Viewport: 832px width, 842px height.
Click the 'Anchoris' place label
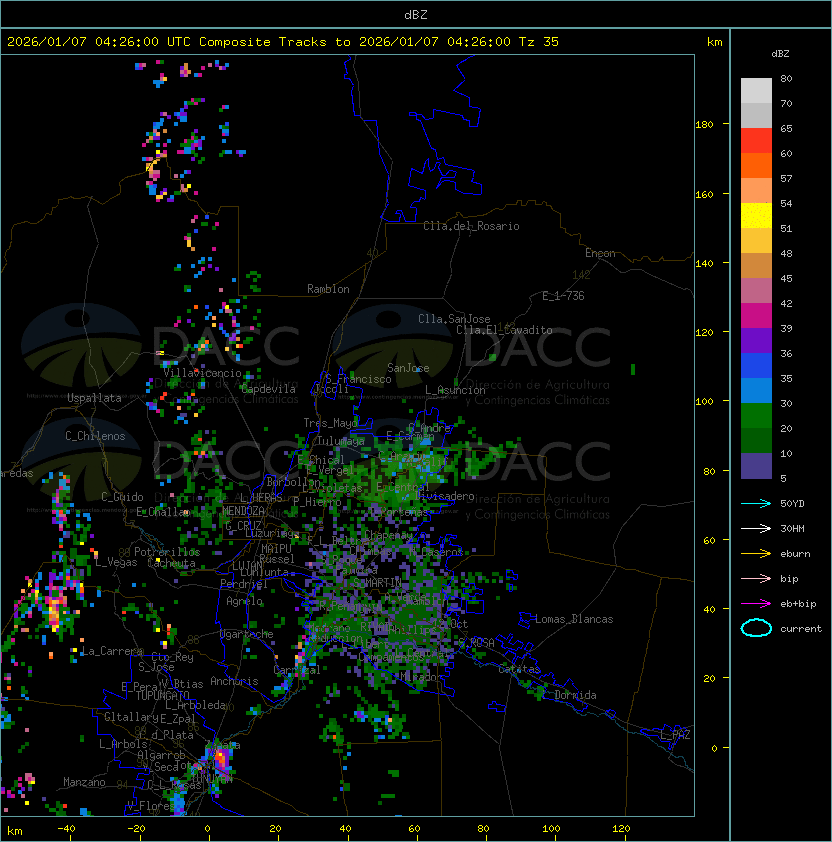tap(234, 681)
